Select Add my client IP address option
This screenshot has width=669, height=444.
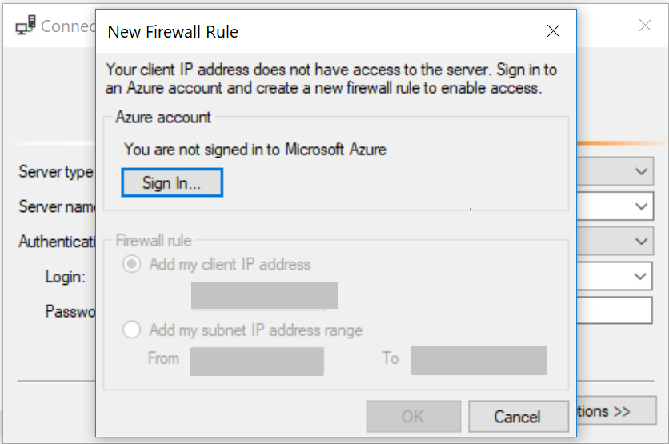pos(131,265)
